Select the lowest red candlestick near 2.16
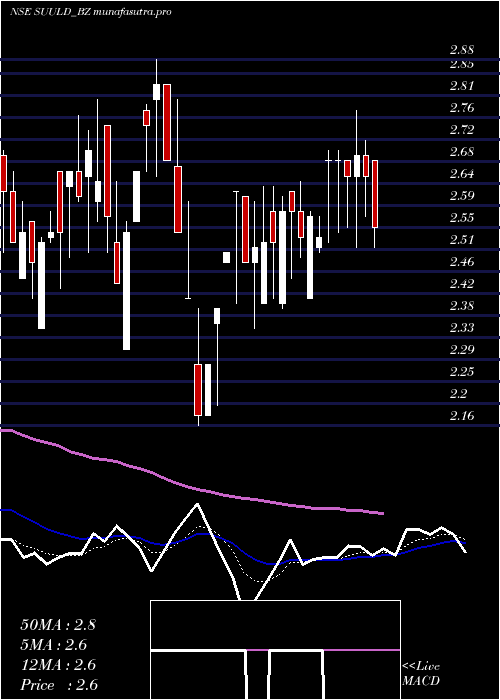Viewport: 500px width, 700px height. click(x=198, y=390)
